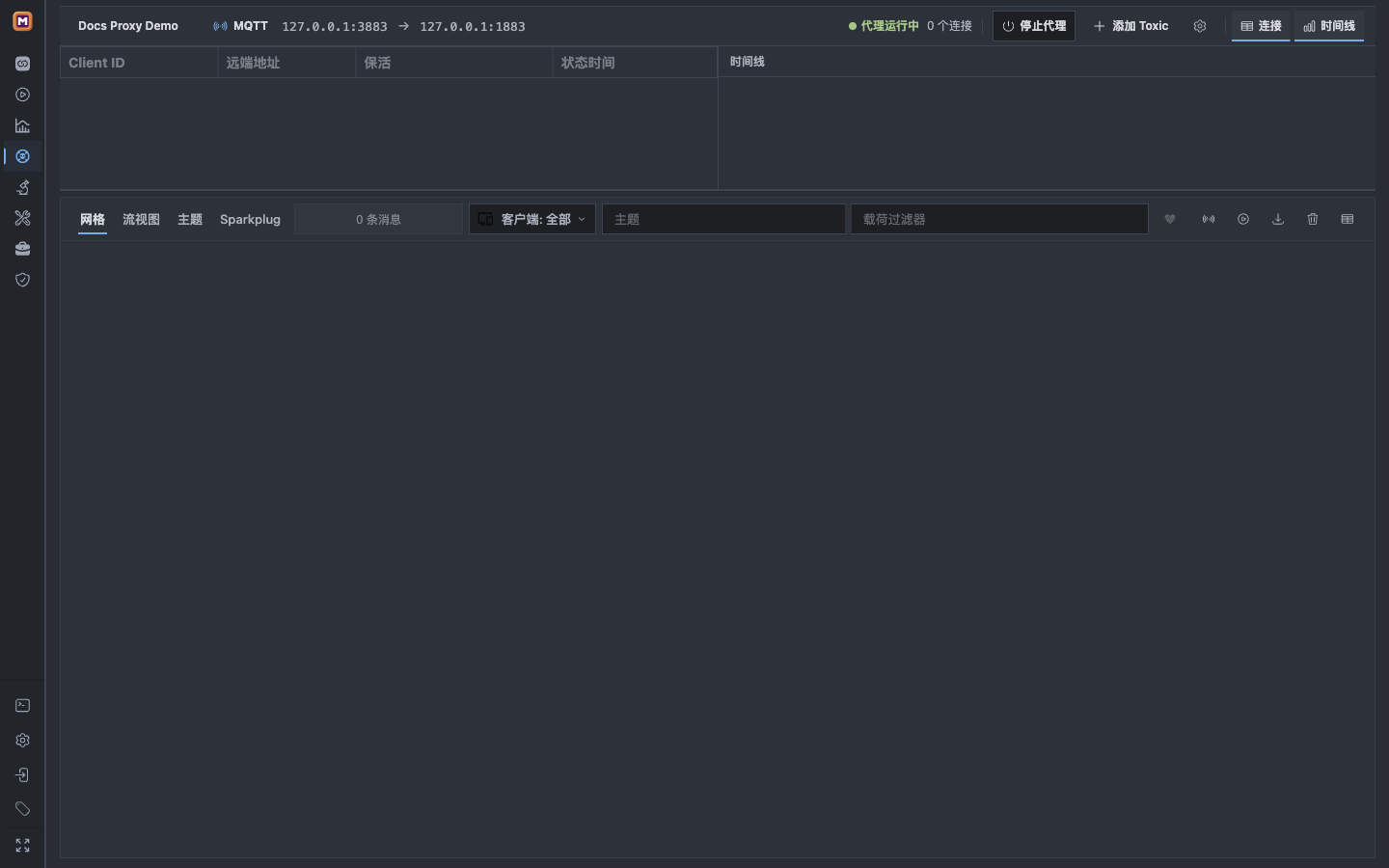
Task: Click the 代理运行中 status indicator
Action: (x=884, y=26)
